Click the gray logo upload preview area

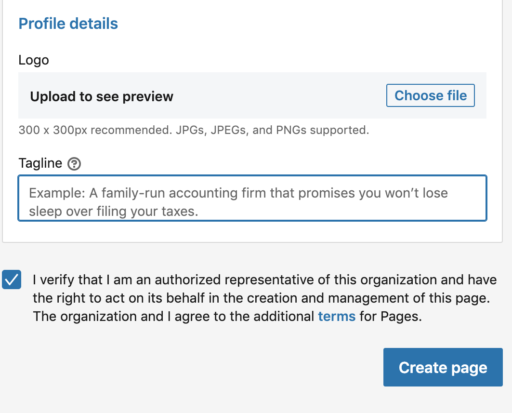(x=252, y=95)
